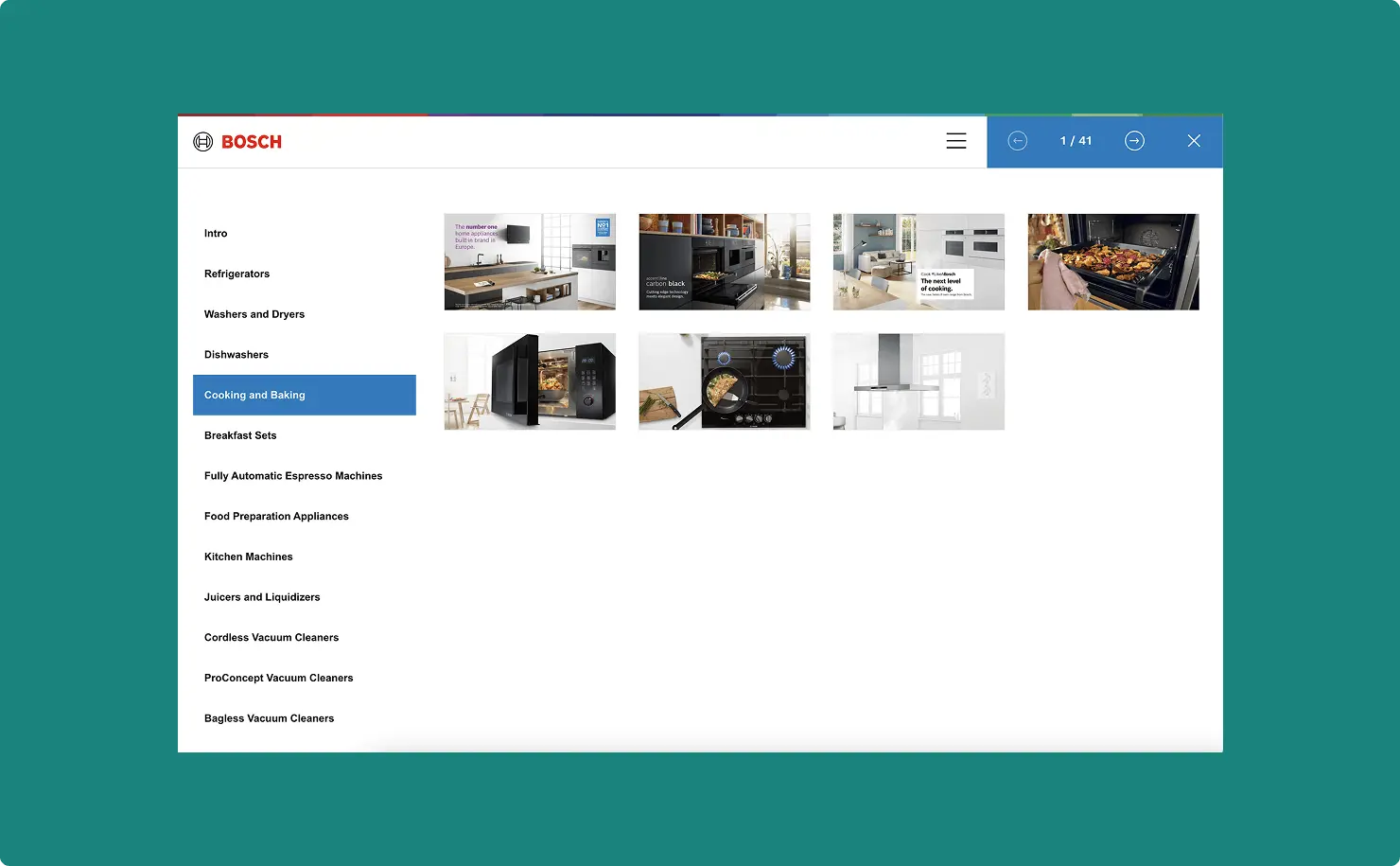Go to previous page arrow

1017,141
